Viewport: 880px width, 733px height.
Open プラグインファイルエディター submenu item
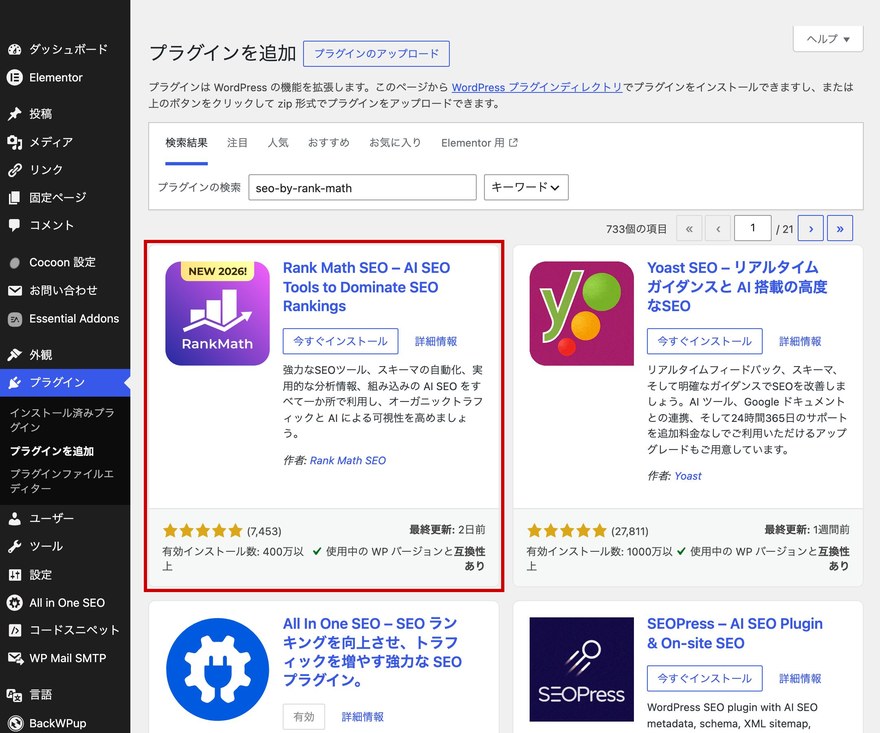tap(62, 481)
